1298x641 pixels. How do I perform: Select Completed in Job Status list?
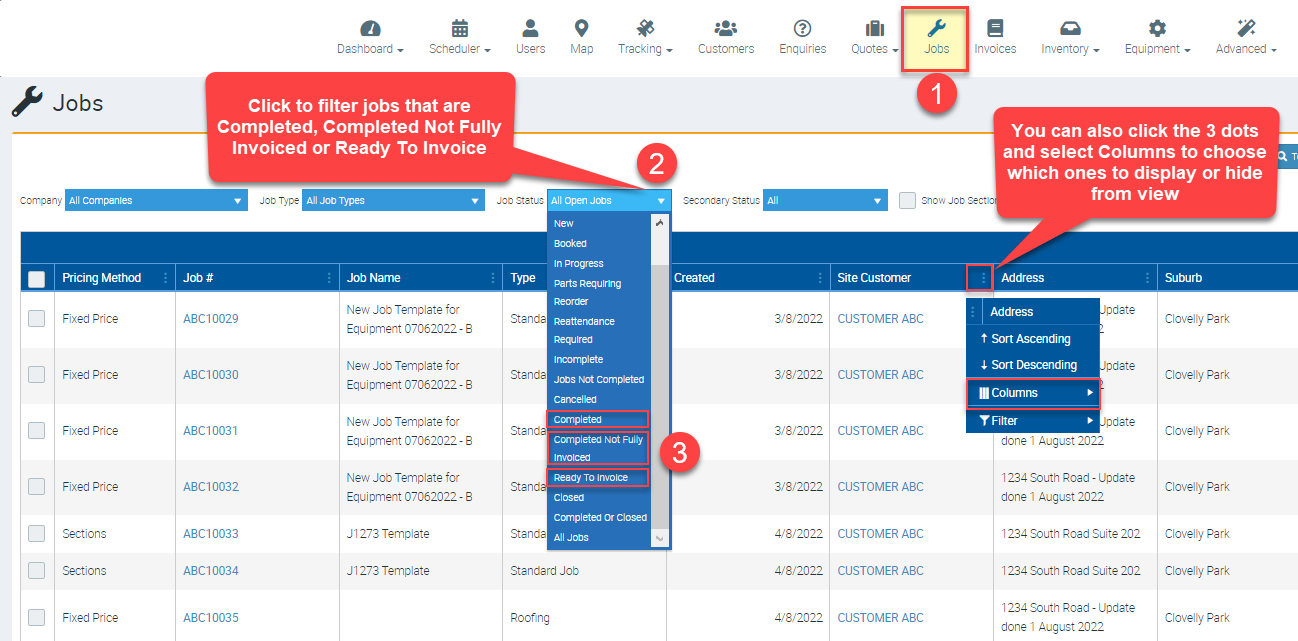click(x=598, y=419)
